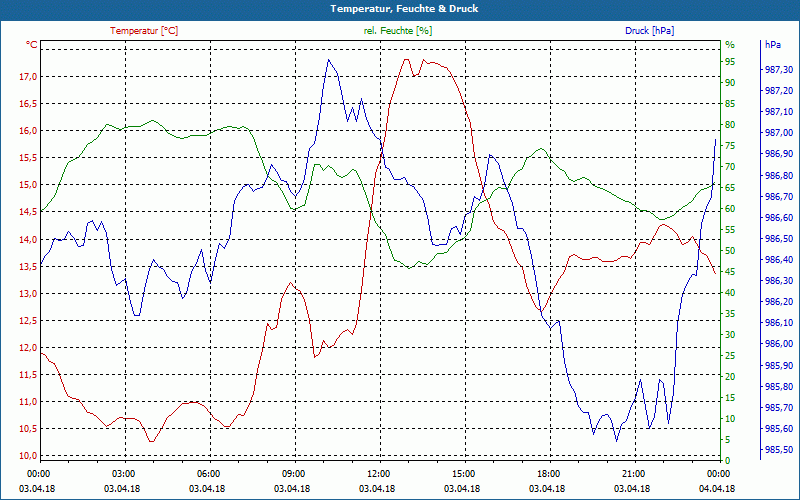Click the green '%' axis unit label

click(x=730, y=45)
